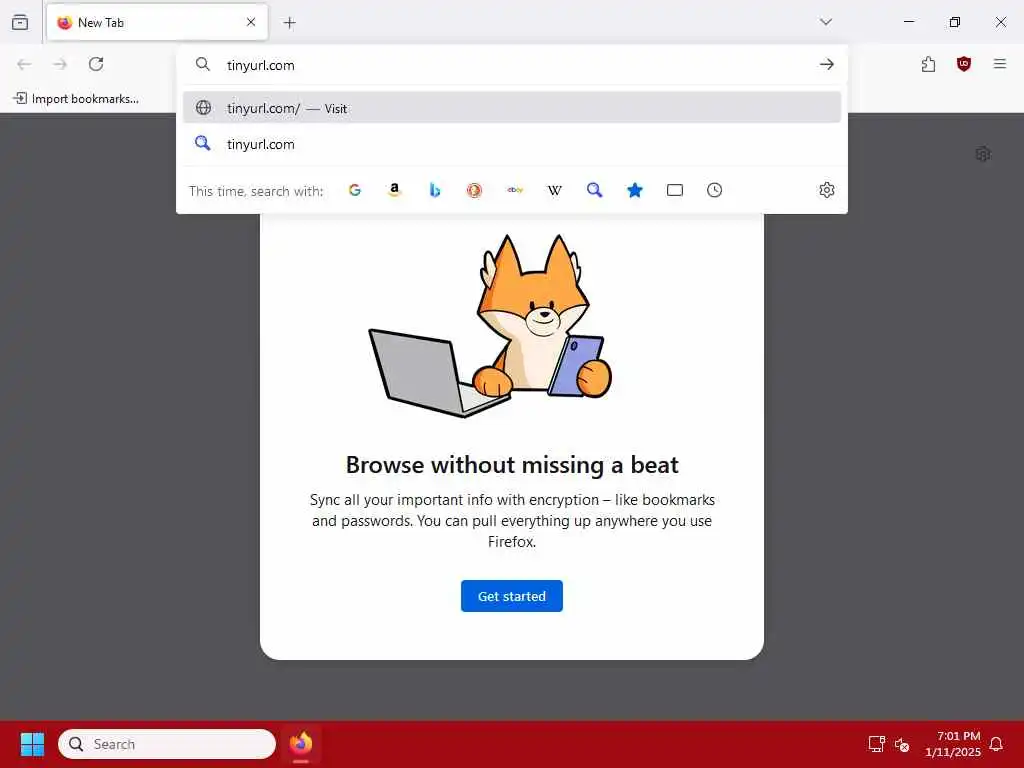The height and width of the screenshot is (768, 1024).
Task: Click Import bookmarks link
Action: [76, 99]
